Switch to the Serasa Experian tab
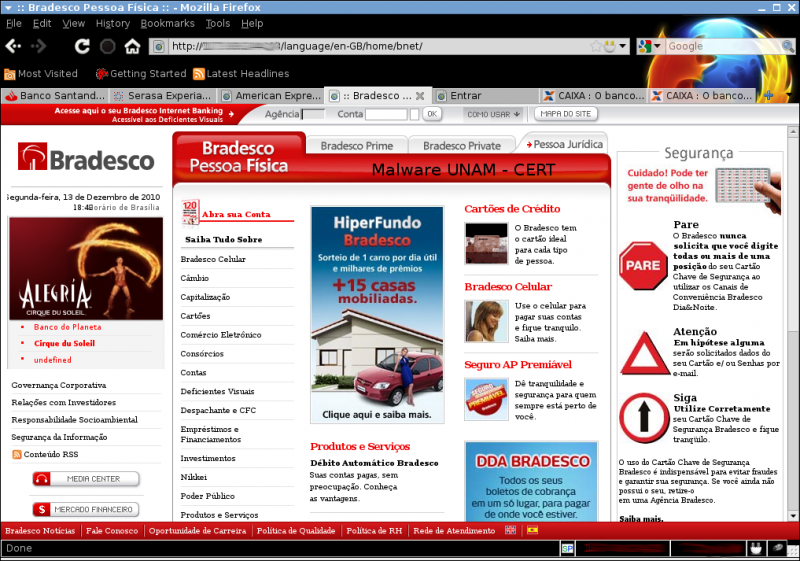This screenshot has width=800, height=561. 162,96
